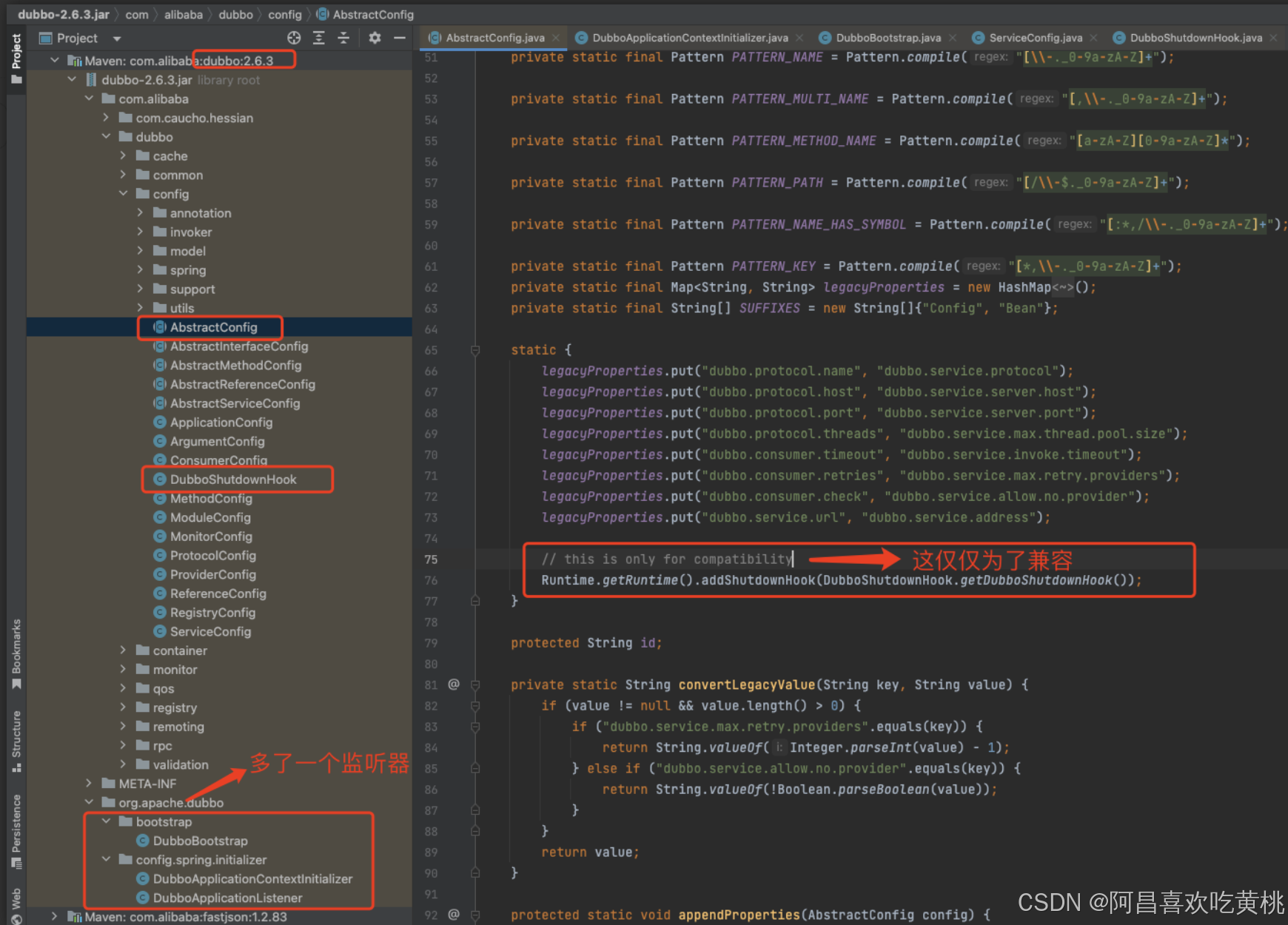Close the AbstractConfig.java tab

pyautogui.click(x=556, y=38)
